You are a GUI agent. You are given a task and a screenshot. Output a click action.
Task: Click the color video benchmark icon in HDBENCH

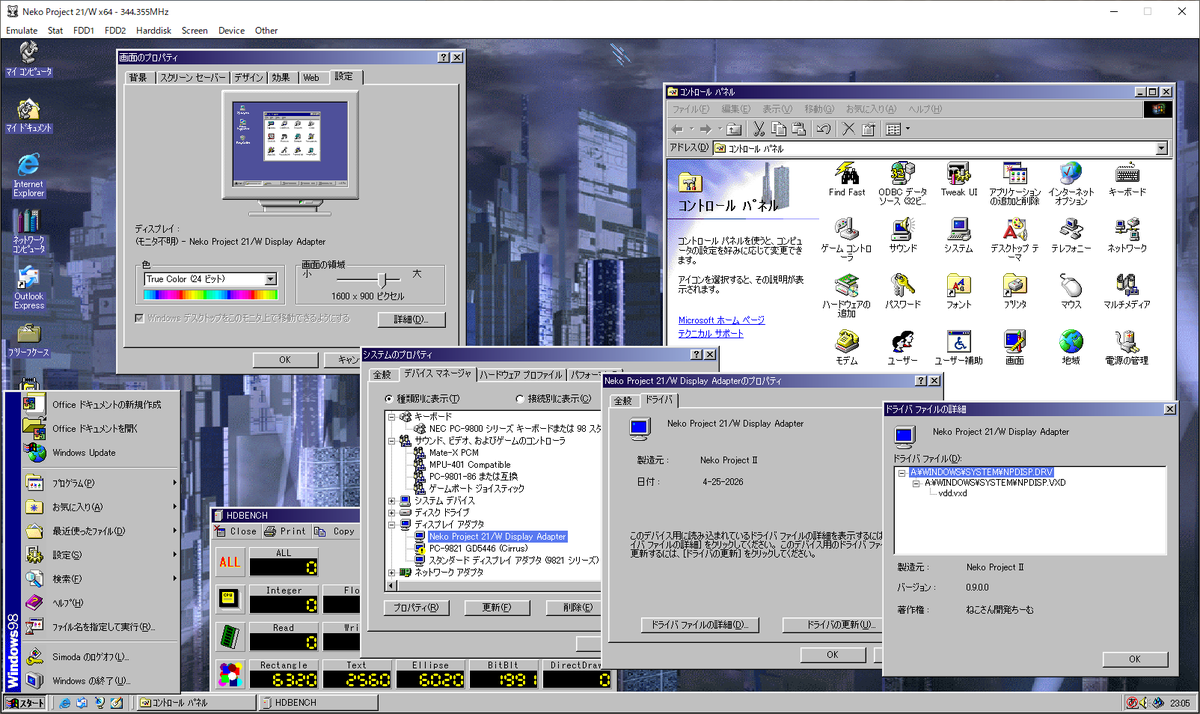pyautogui.click(x=230, y=674)
